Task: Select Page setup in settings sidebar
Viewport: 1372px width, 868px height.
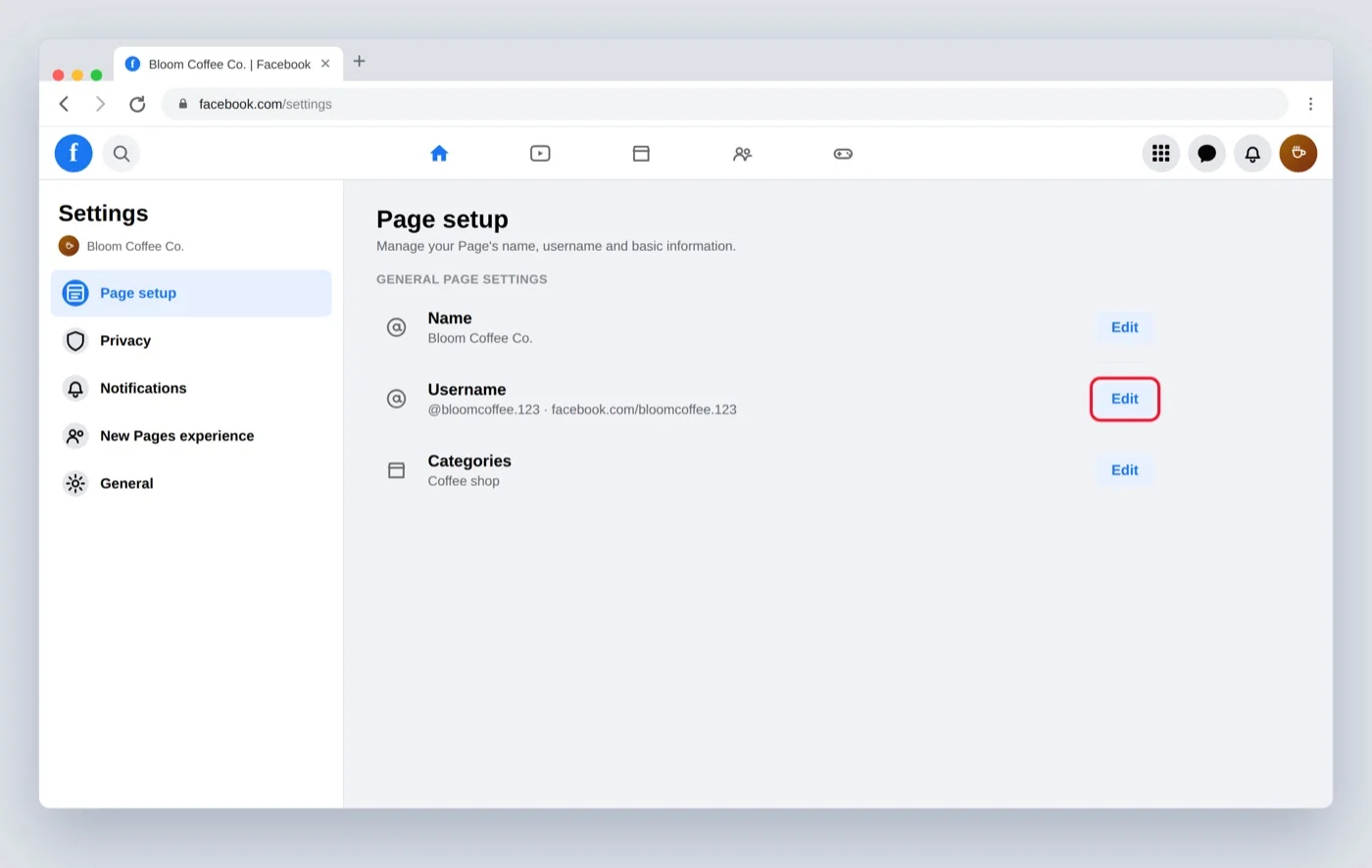Action: click(191, 293)
